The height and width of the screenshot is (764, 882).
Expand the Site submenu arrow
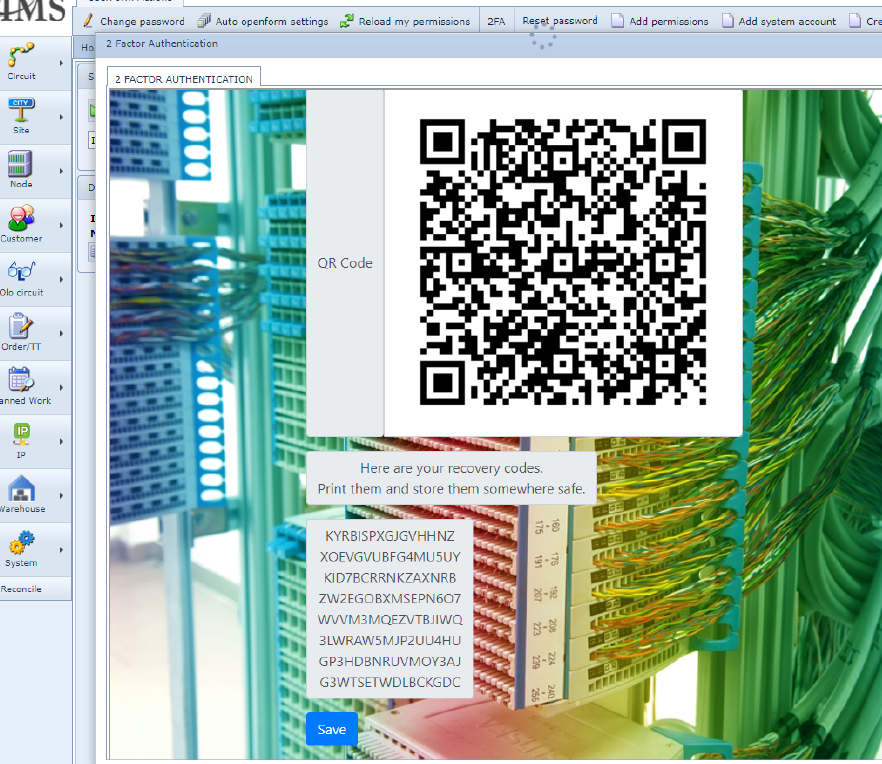61,117
